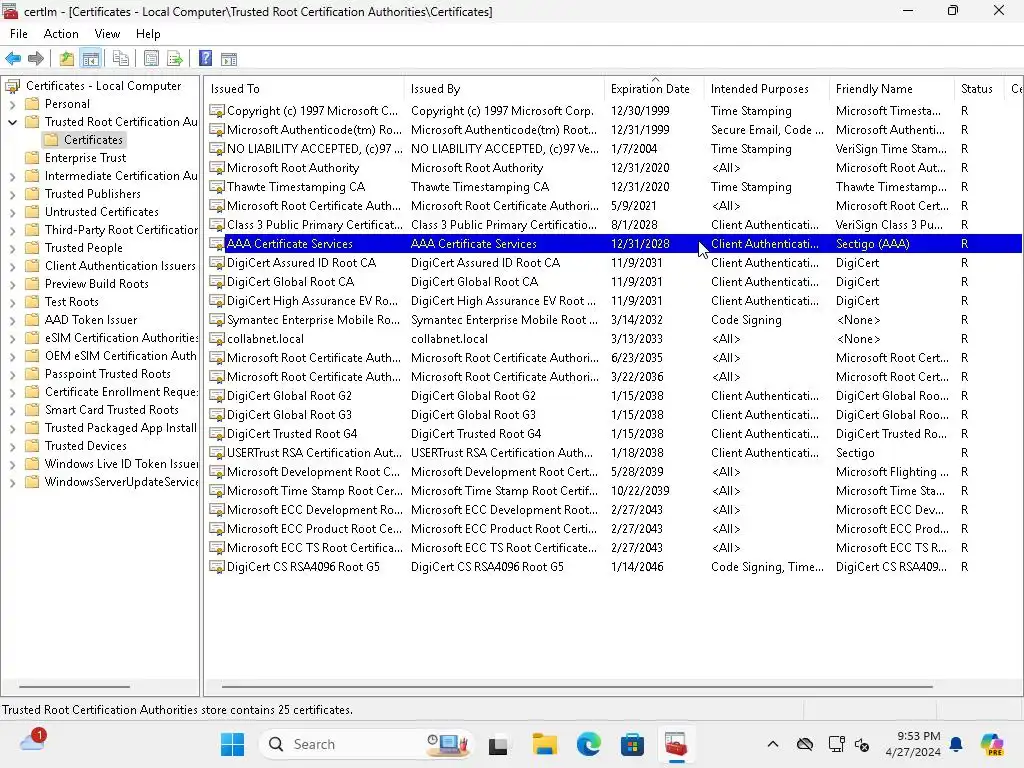The width and height of the screenshot is (1024, 768).
Task: Expand the Personal store node
Action: (x=12, y=104)
